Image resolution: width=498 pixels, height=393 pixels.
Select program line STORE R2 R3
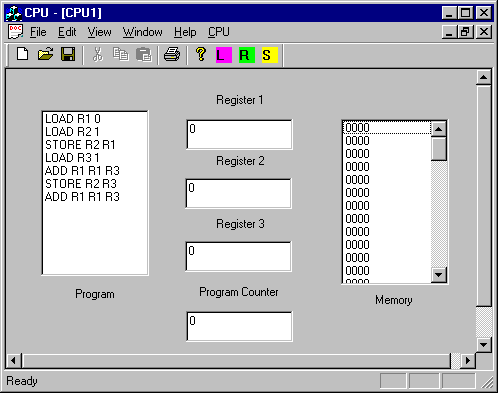(x=95, y=184)
